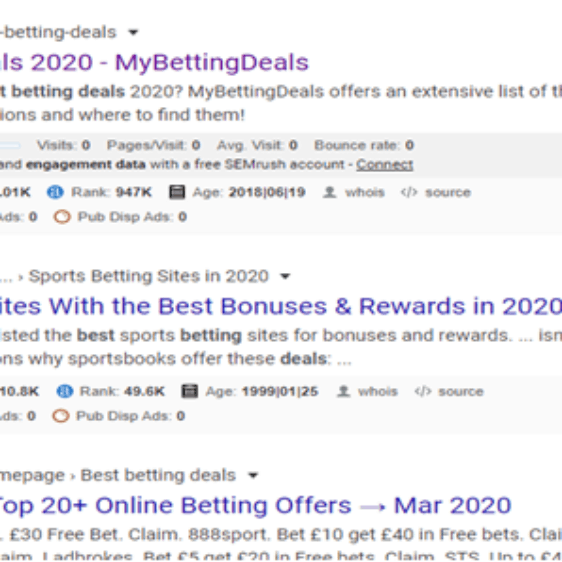Open Top 20+ Online Betting Offers result

(x=255, y=505)
